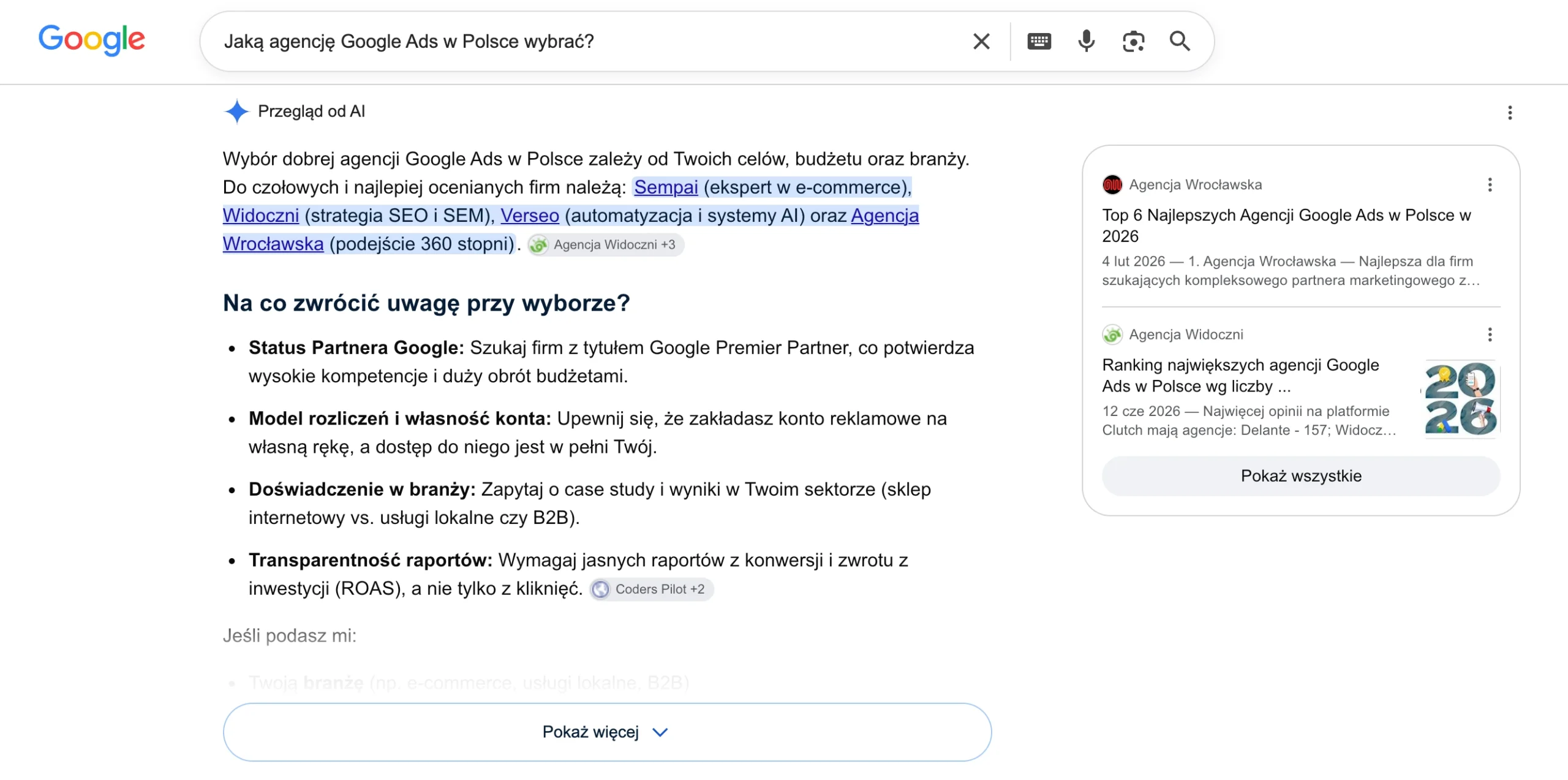This screenshot has height=780, width=1568.
Task: Open Top 6 Najlepszych Agencji Google Ads article
Action: pos(1286,225)
